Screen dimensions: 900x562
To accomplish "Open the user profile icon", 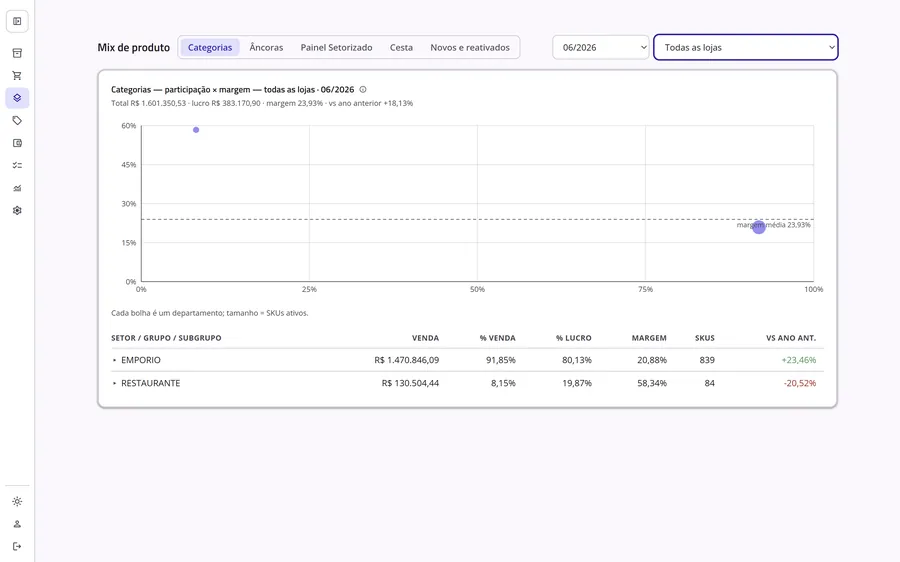I will point(17,524).
